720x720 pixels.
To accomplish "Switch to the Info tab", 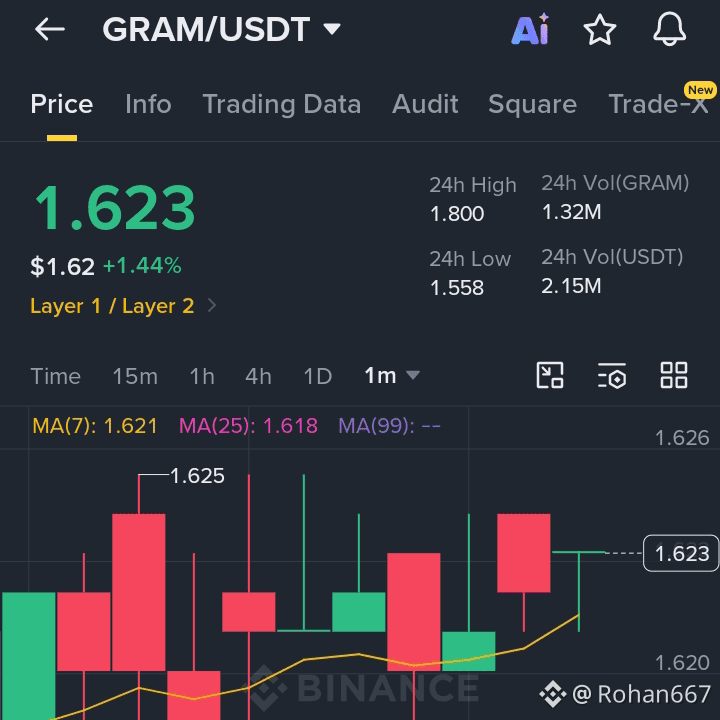I will [x=148, y=104].
